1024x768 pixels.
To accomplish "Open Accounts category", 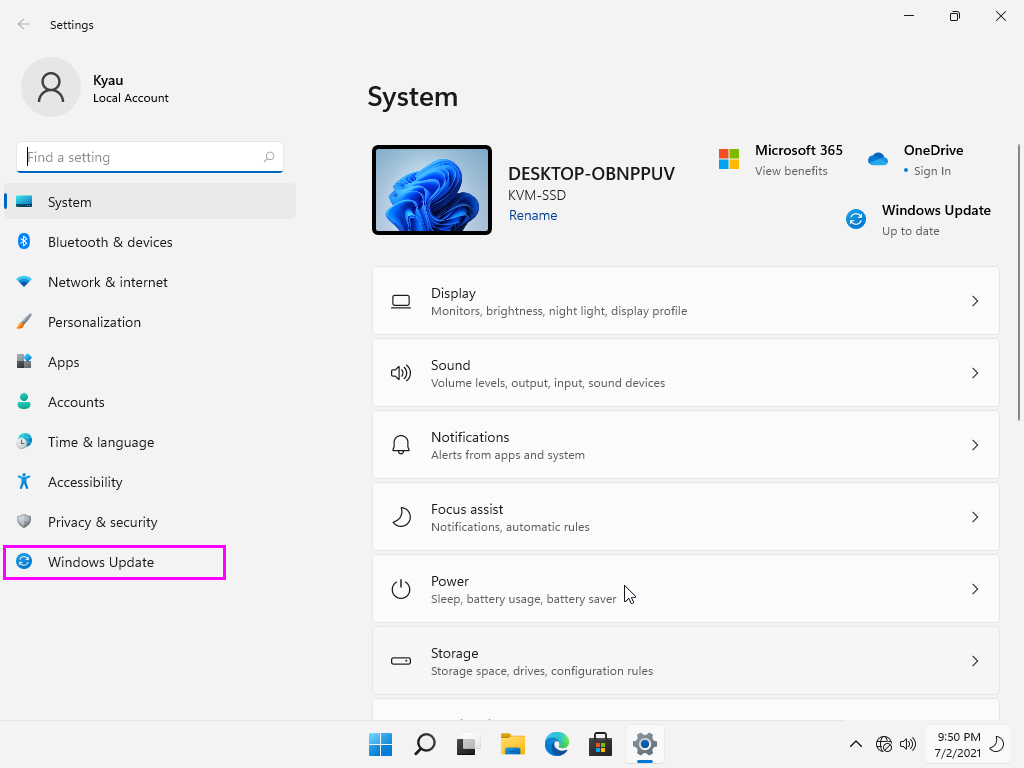I will (x=150, y=401).
